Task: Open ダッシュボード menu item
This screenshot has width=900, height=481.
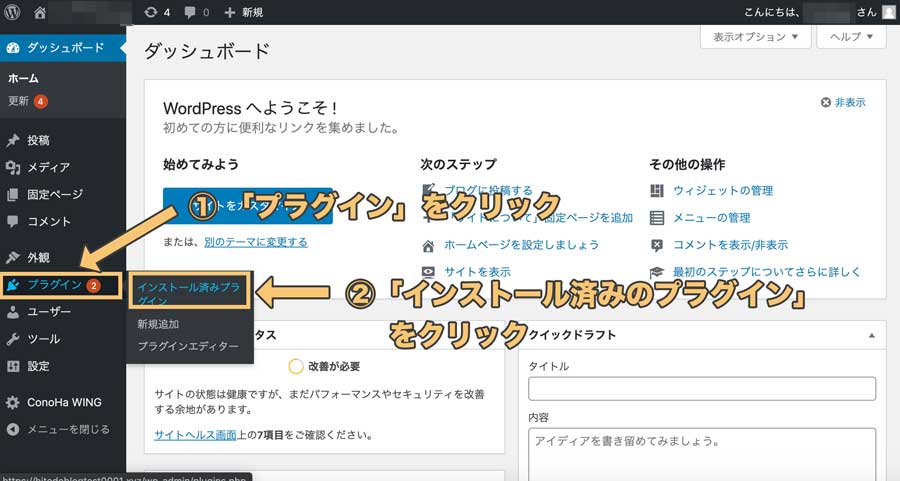Action: pyautogui.click(x=63, y=48)
